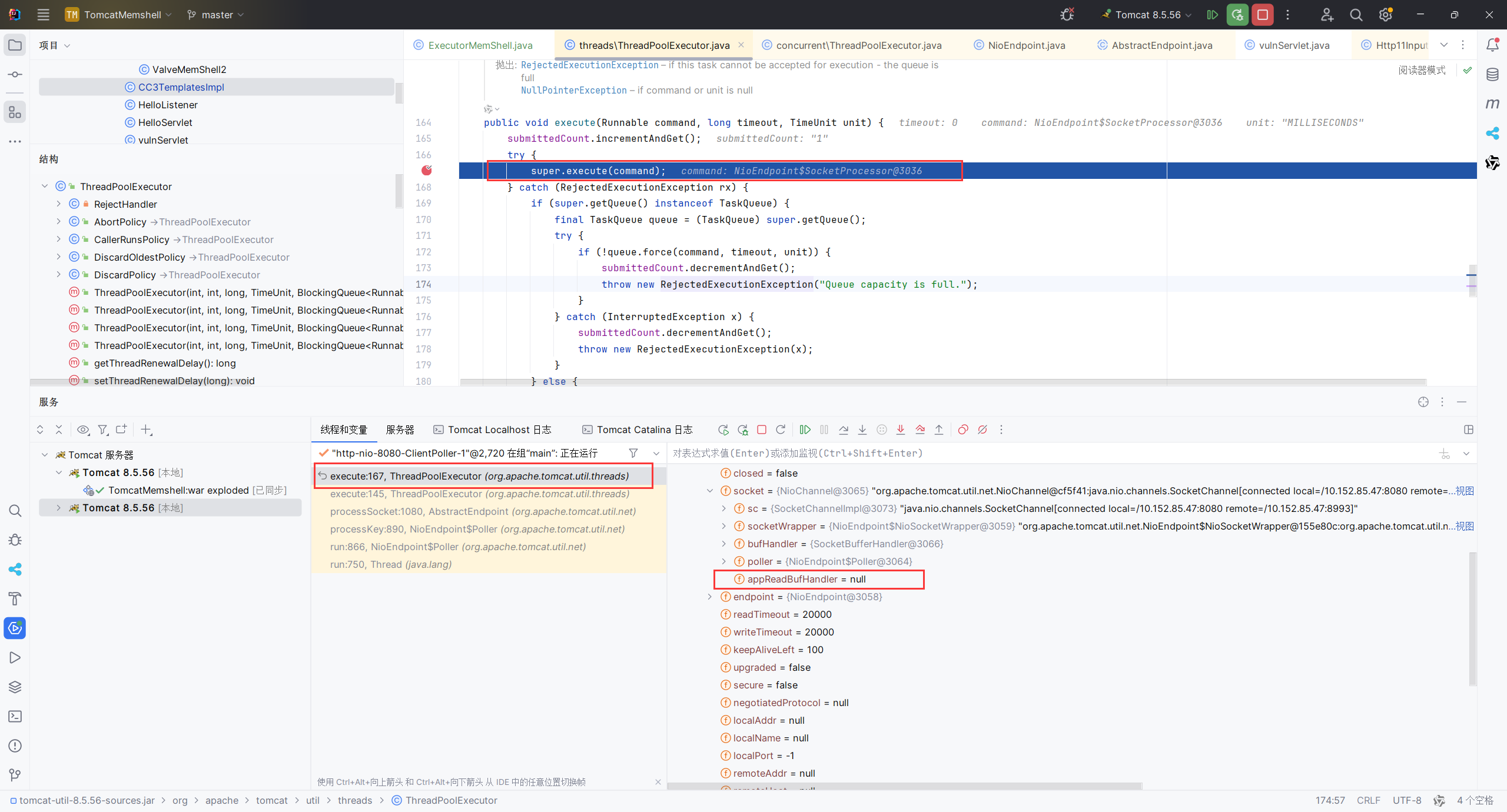The width and height of the screenshot is (1507, 812).
Task: Click the Step Over debugger icon
Action: (x=844, y=430)
